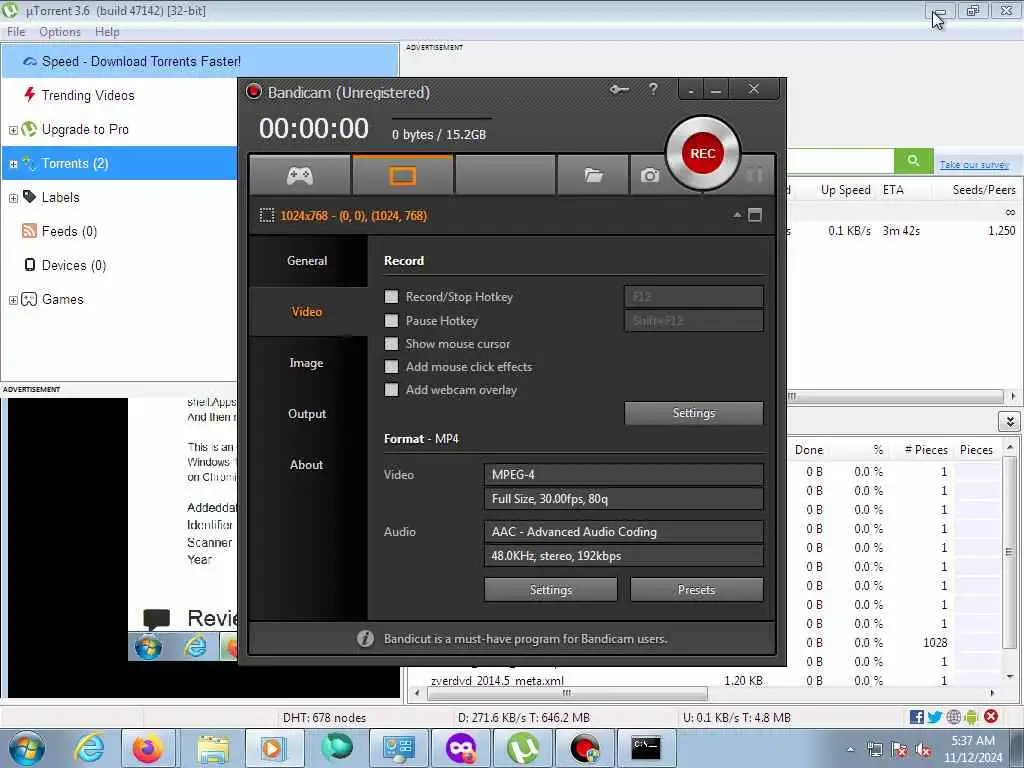Image resolution: width=1024 pixels, height=768 pixels.
Task: Click uTorrent file list horizontal scrollbar
Action: (x=567, y=694)
